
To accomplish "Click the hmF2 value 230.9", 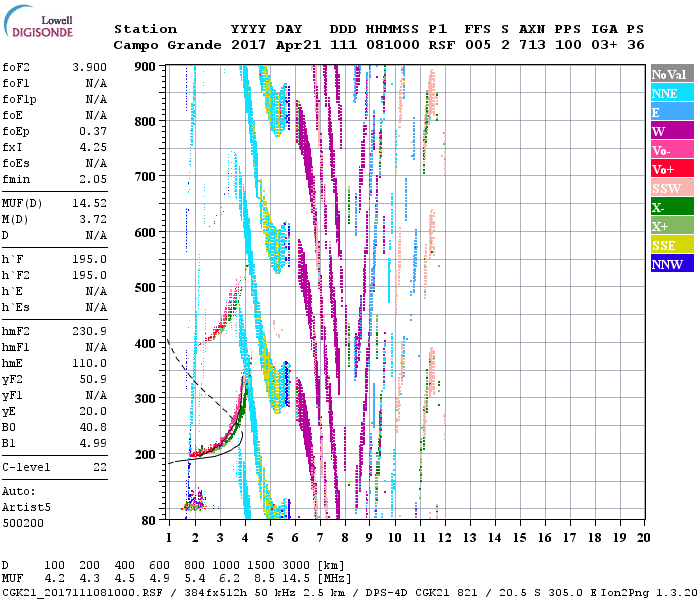I will pyautogui.click(x=89, y=331).
